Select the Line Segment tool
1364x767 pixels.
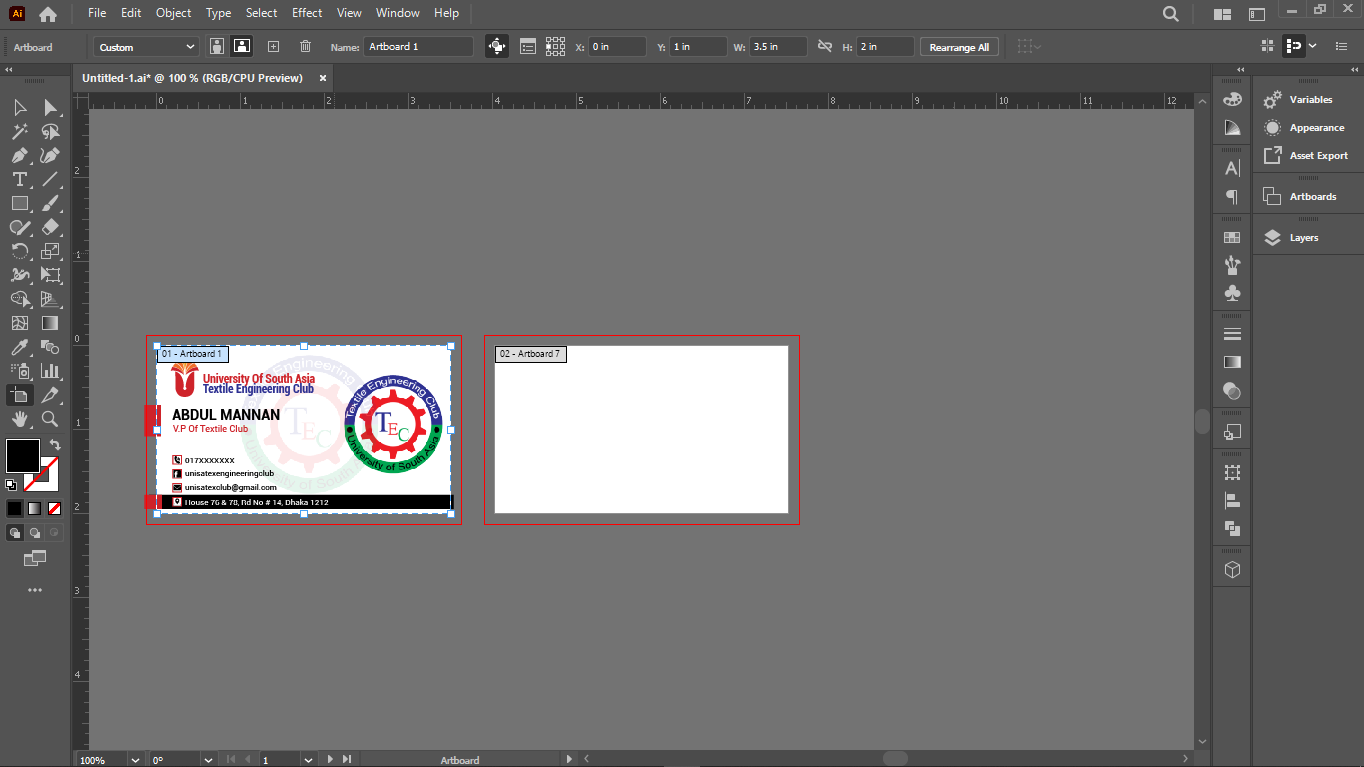(50, 179)
